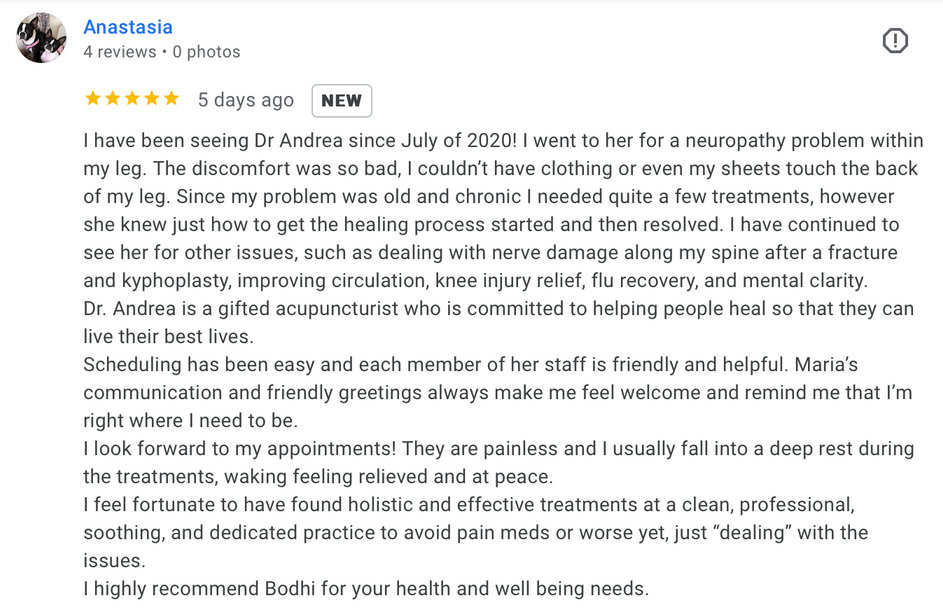The width and height of the screenshot is (943, 612).
Task: Click the second gold rating star
Action: click(x=112, y=98)
